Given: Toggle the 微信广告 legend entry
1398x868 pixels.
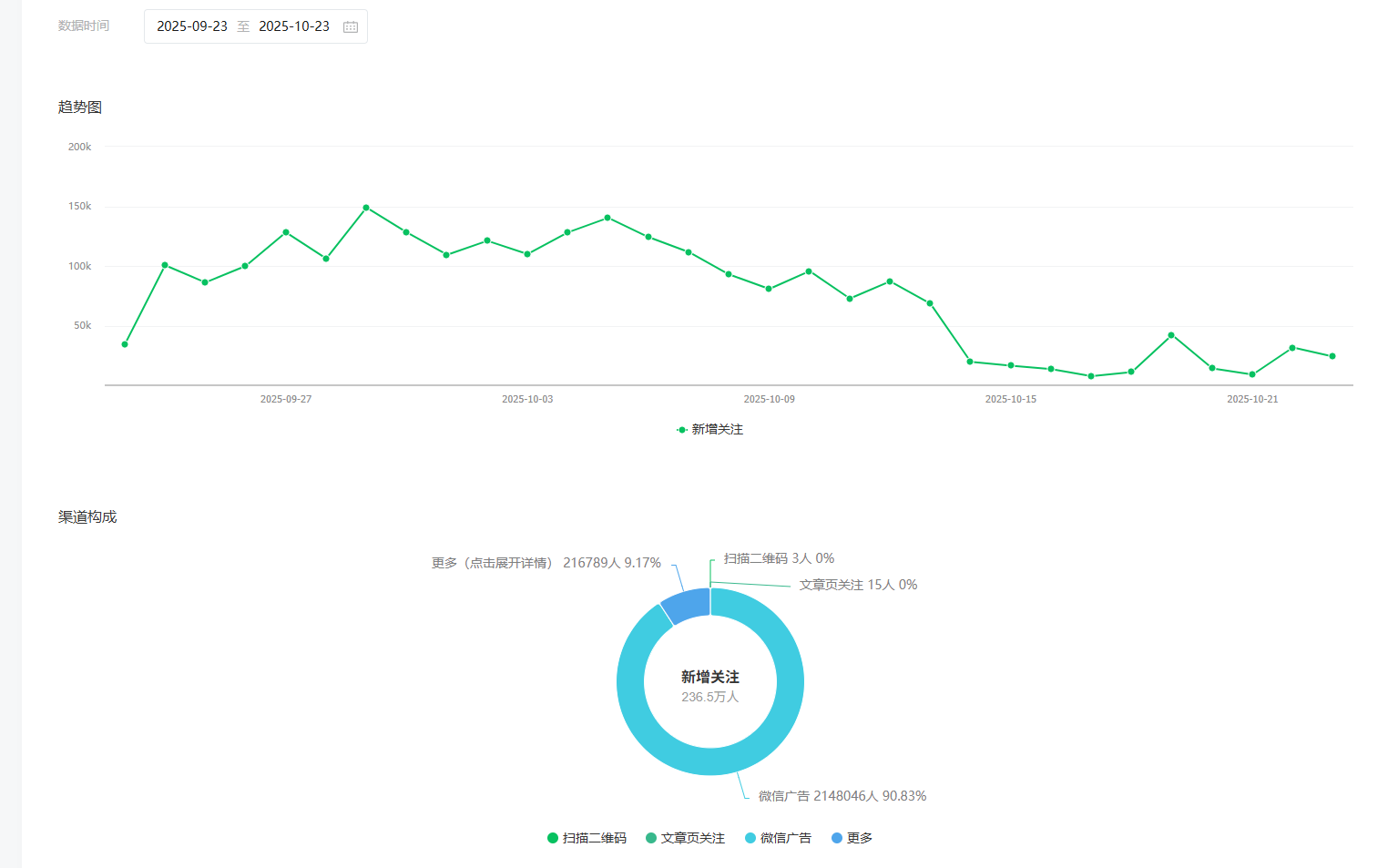Looking at the screenshot, I should 778,838.
